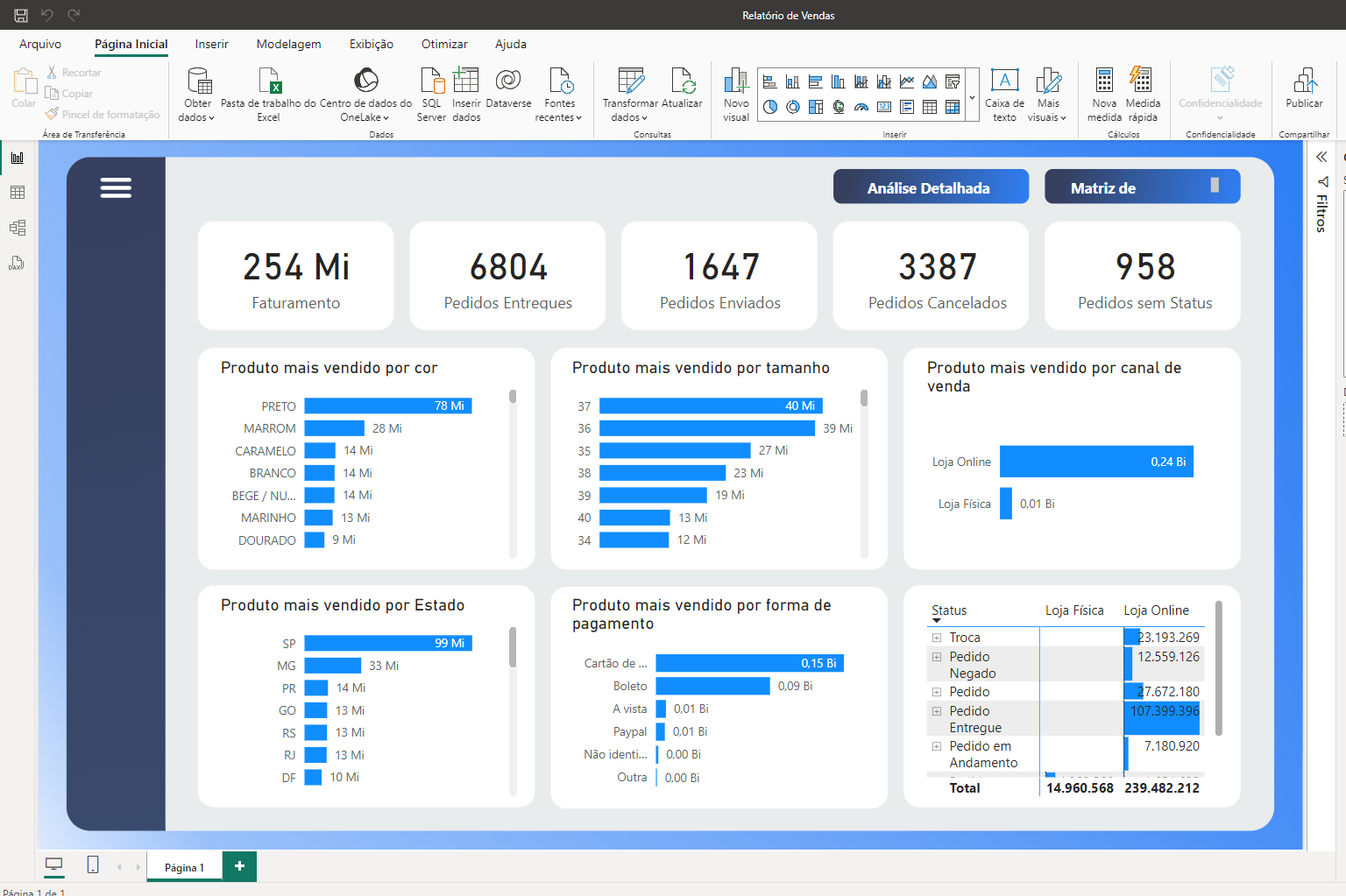Open the model view in left sidebar
This screenshot has width=1346, height=896.
[x=18, y=228]
